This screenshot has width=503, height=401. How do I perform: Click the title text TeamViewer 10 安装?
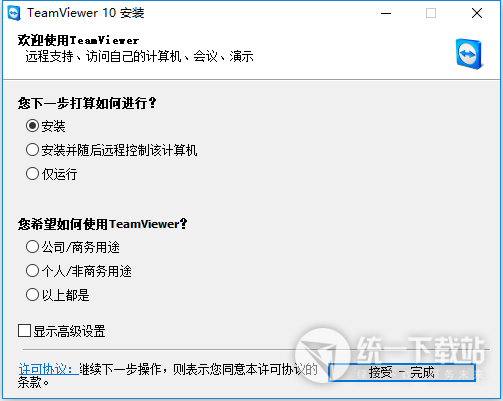86,13
